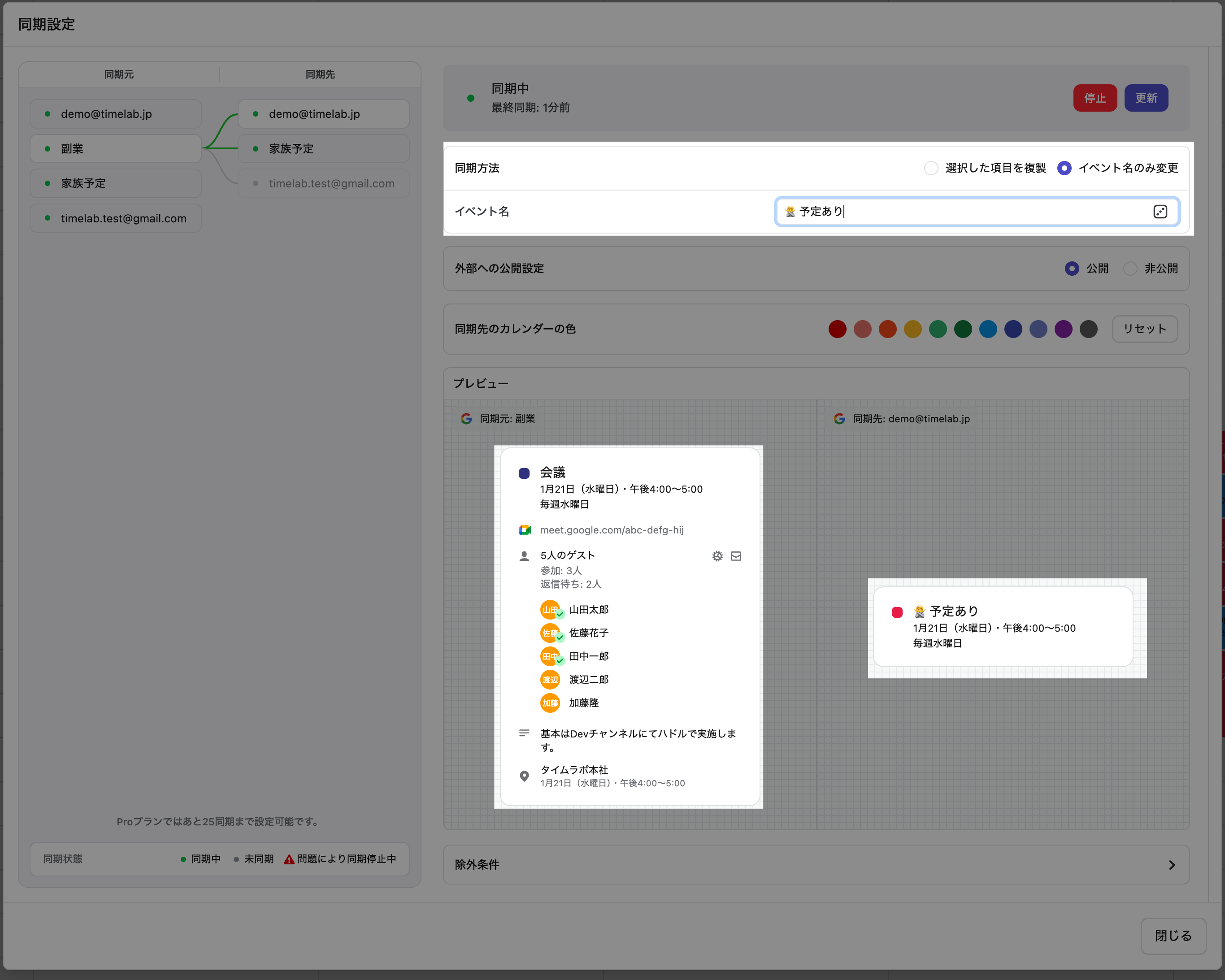
Task: Choose the salmon pink calendar color
Action: [863, 329]
